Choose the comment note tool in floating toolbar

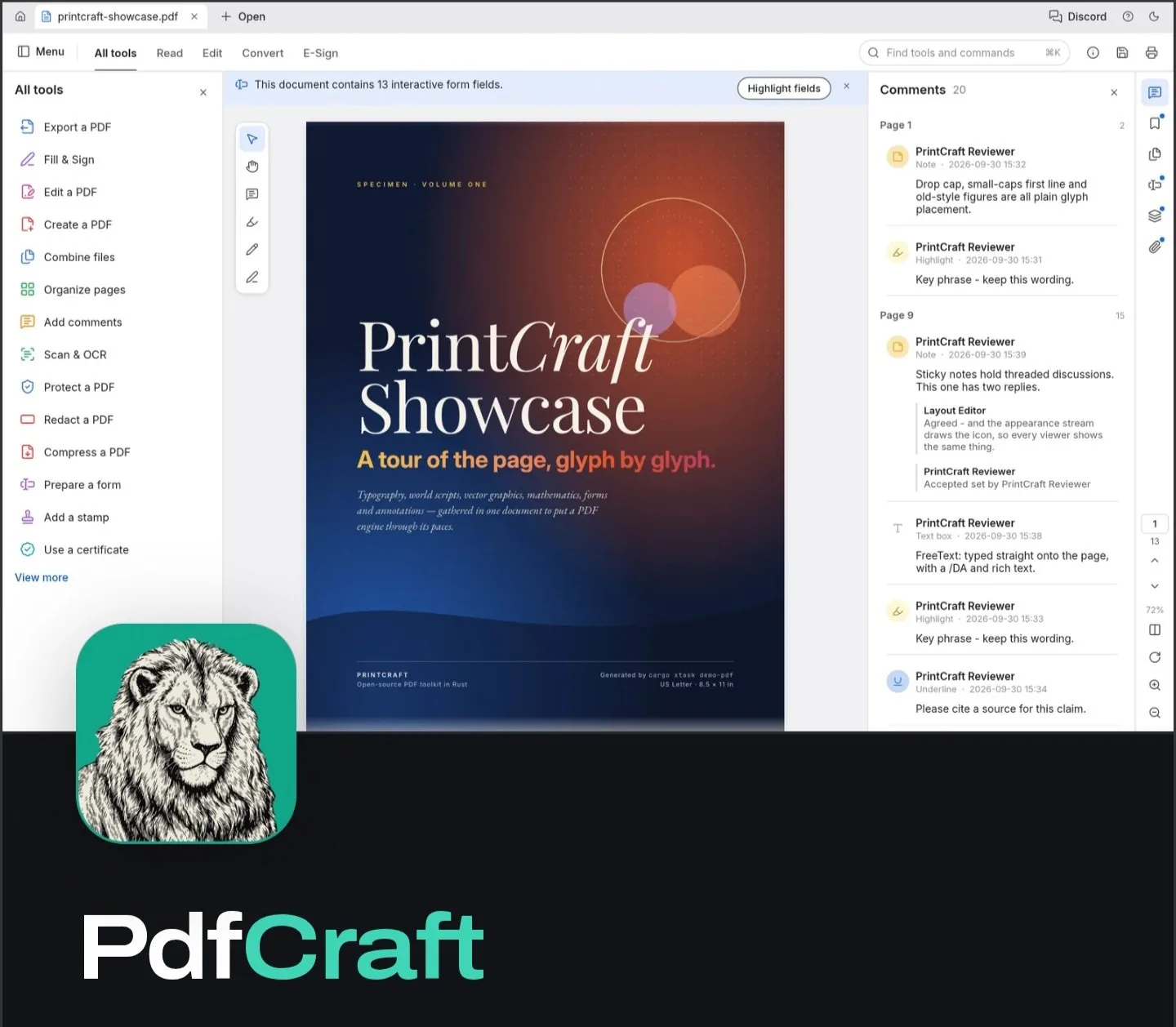[x=252, y=194]
